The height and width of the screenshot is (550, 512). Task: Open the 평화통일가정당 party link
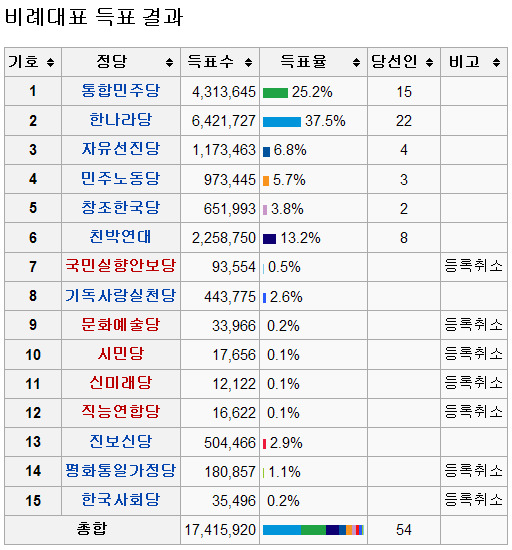point(121,470)
